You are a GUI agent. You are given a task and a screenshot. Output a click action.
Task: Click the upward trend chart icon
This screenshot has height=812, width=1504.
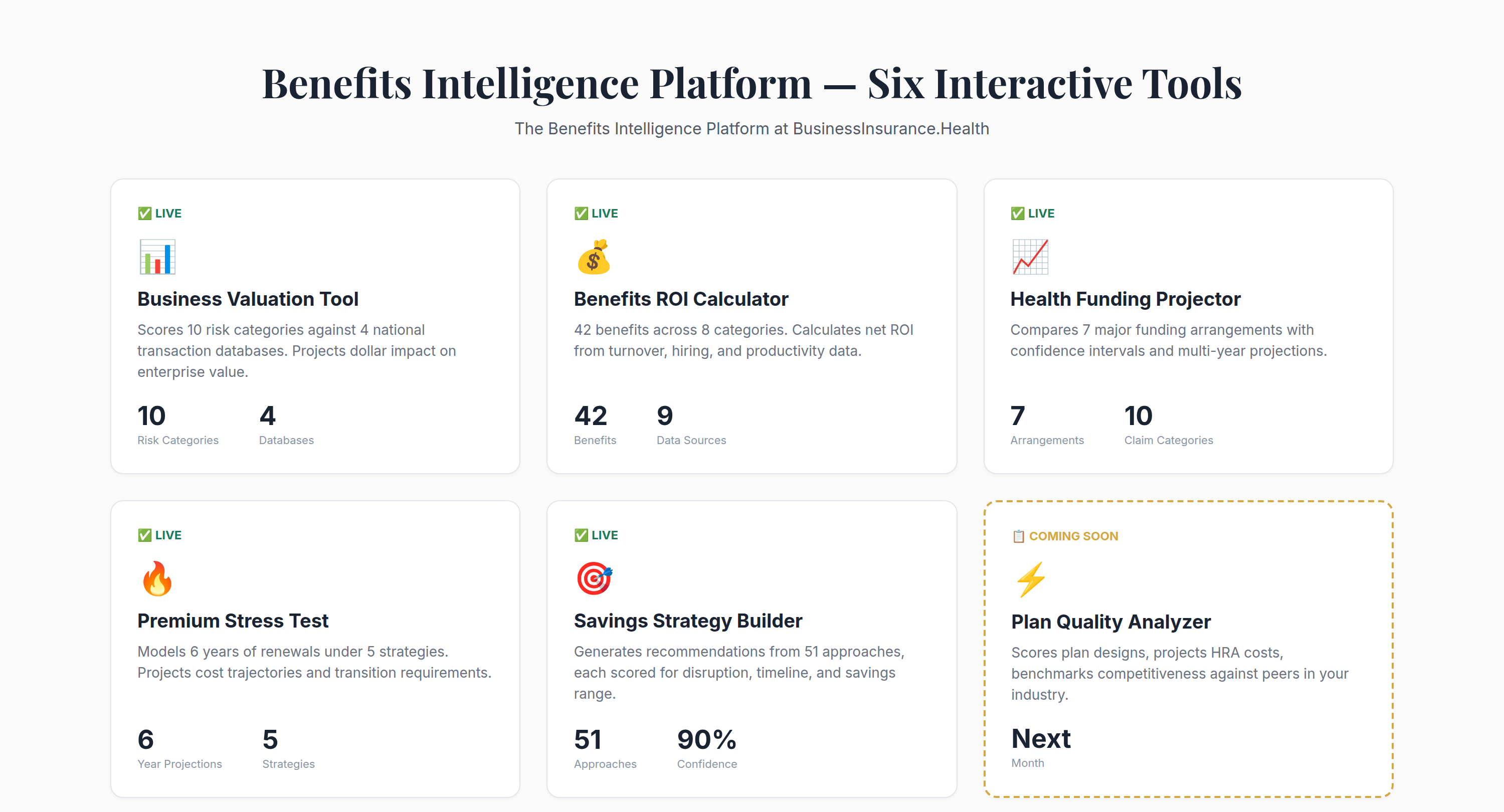coord(1030,257)
